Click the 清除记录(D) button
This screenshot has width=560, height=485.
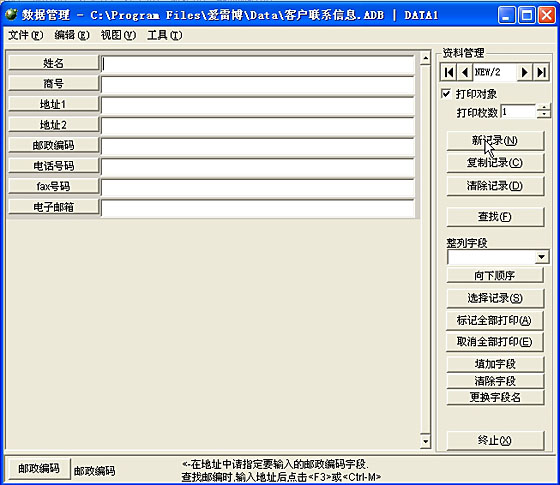click(x=495, y=186)
